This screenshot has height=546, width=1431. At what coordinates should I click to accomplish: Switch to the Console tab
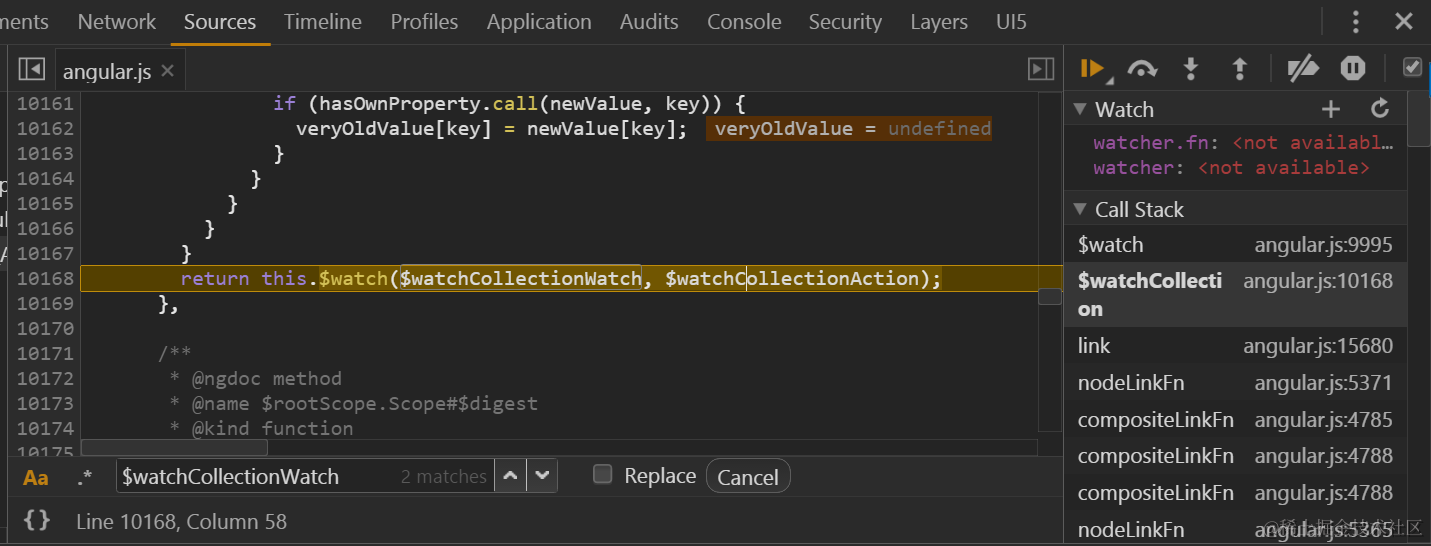744,22
